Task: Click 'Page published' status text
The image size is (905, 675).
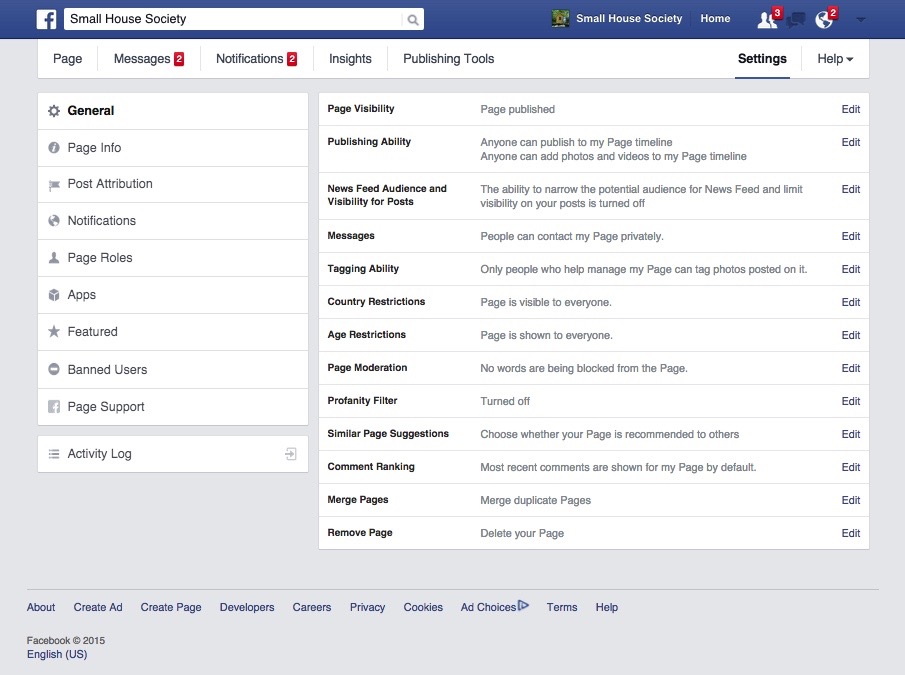Action: 518,110
